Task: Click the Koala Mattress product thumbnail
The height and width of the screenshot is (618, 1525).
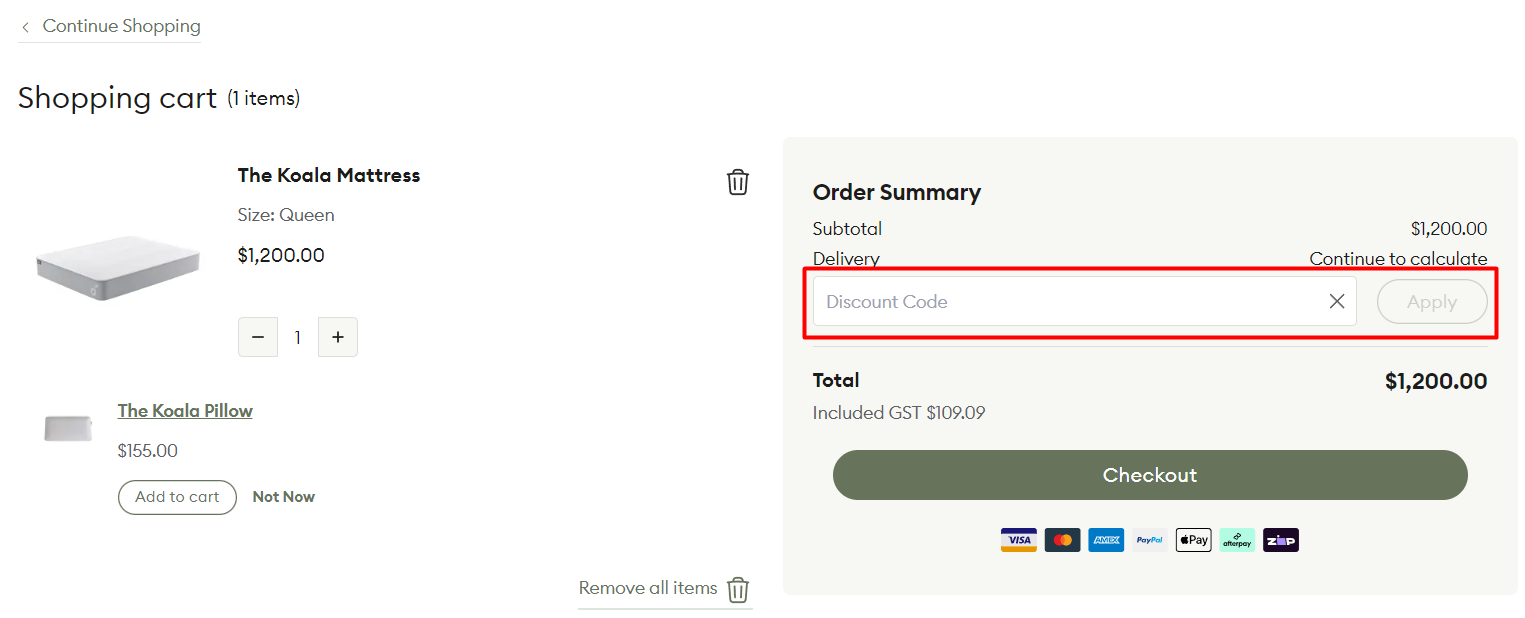Action: (117, 267)
